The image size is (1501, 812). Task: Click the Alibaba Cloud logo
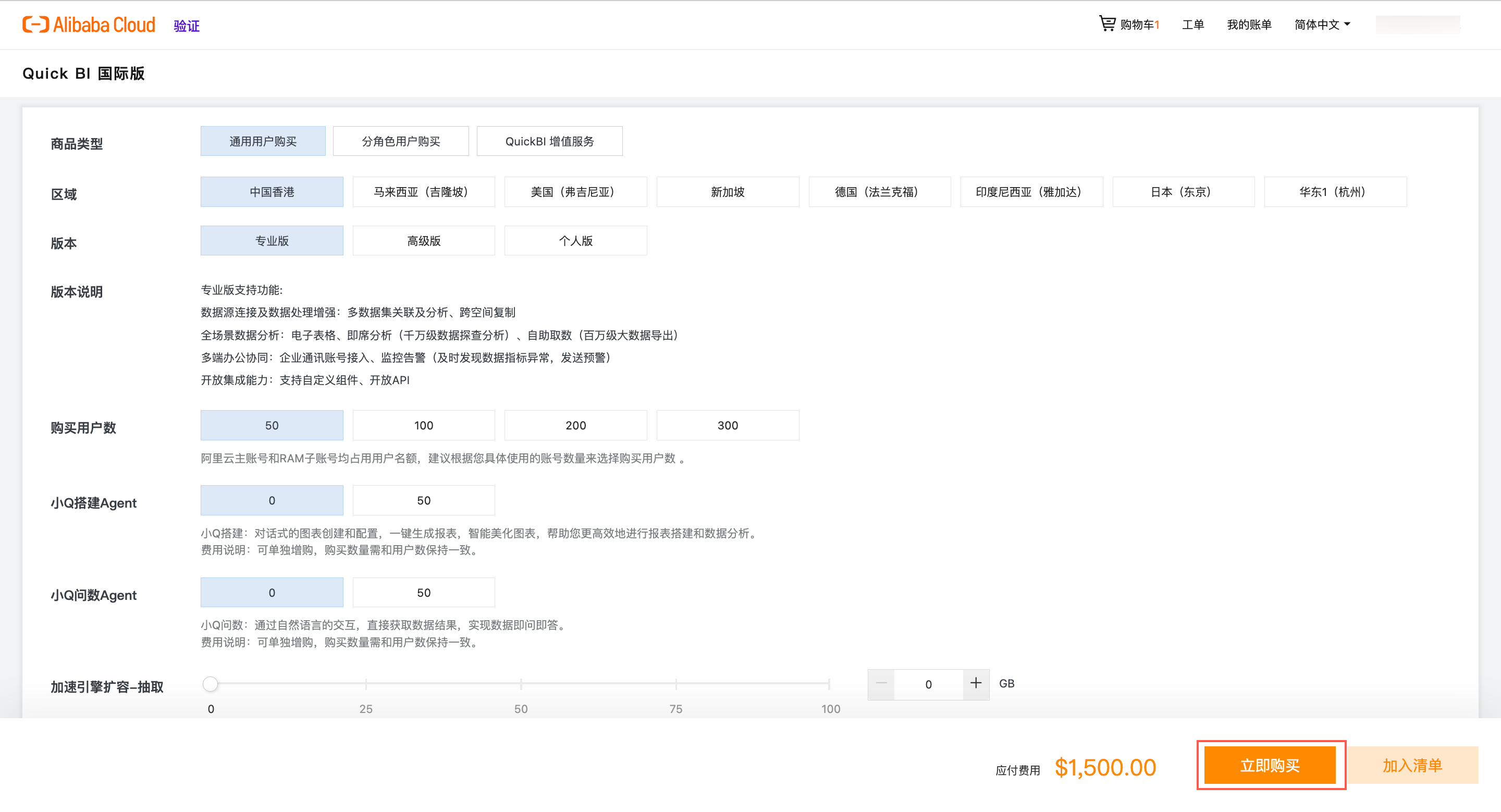89,24
